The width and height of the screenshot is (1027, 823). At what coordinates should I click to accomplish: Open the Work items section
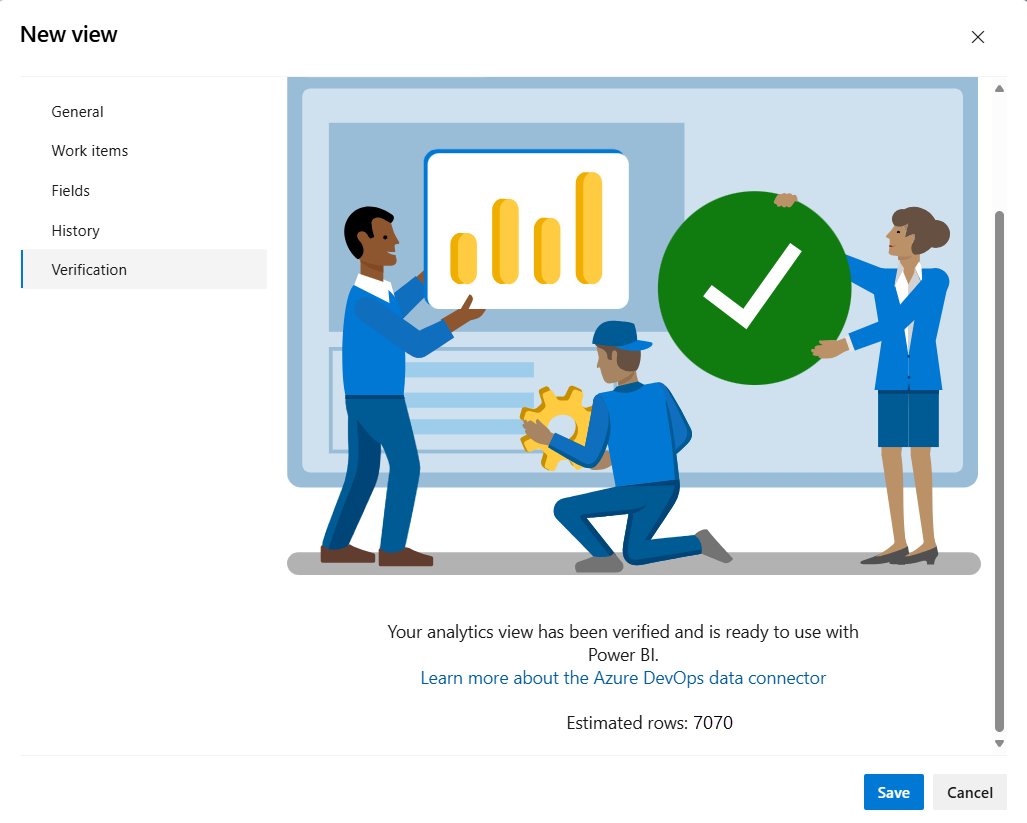click(x=89, y=150)
